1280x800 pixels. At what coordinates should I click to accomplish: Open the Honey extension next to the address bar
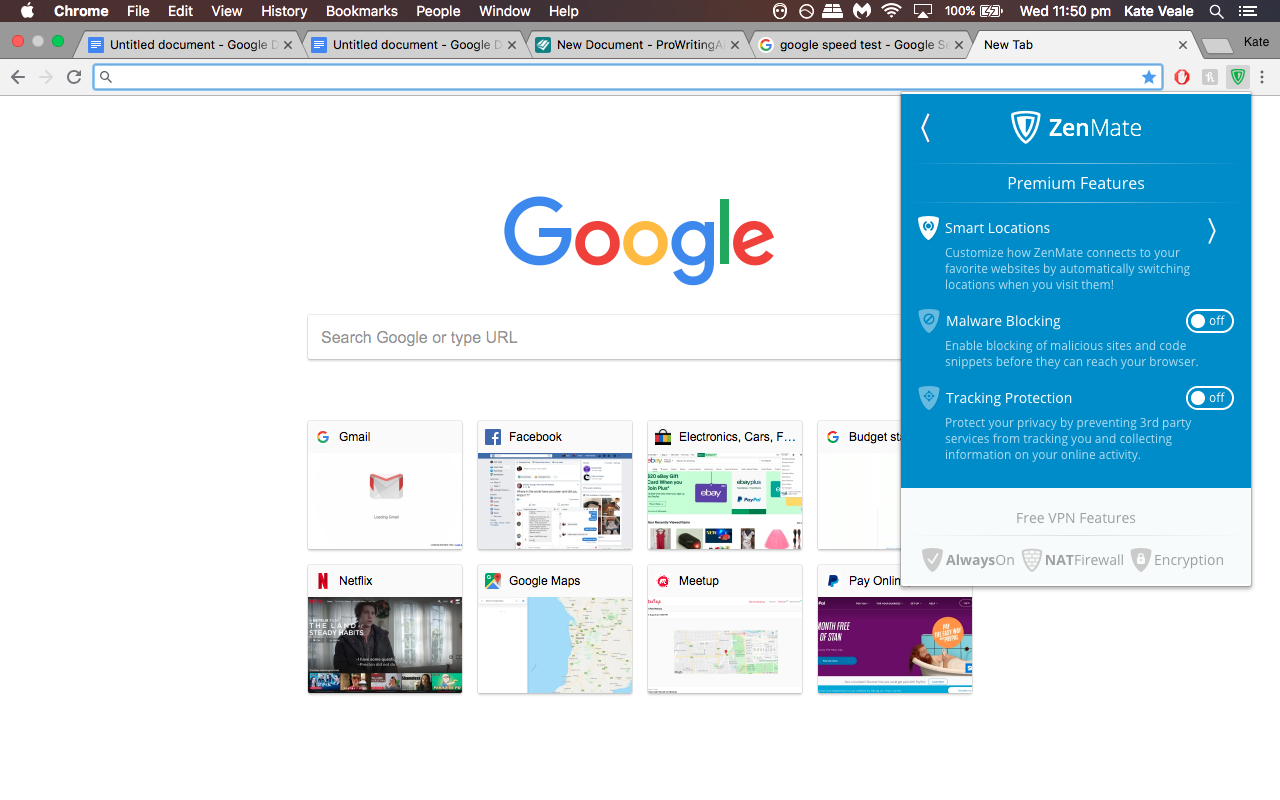[1209, 76]
